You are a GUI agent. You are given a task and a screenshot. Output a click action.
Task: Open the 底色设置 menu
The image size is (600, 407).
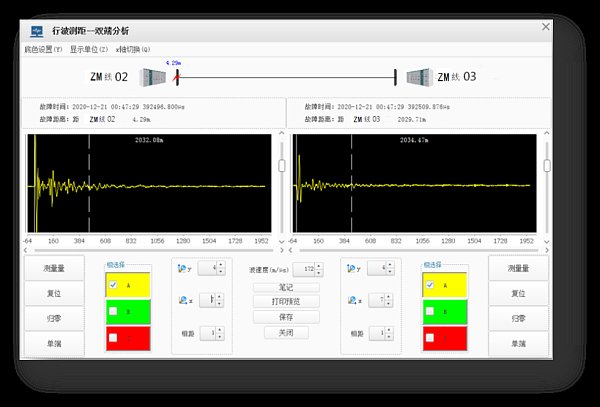click(44, 49)
